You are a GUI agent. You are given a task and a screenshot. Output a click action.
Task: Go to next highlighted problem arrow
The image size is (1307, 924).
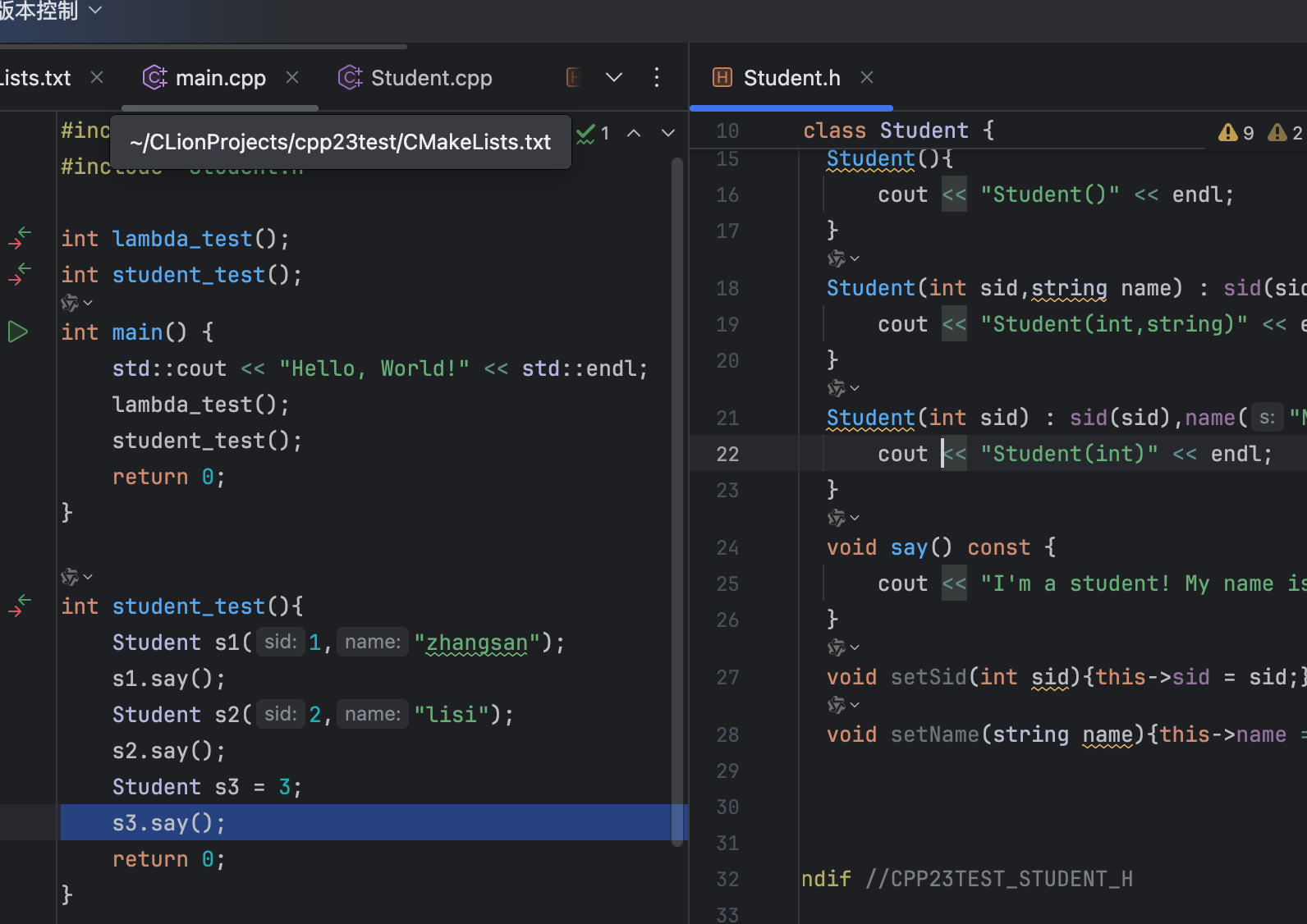click(x=668, y=133)
